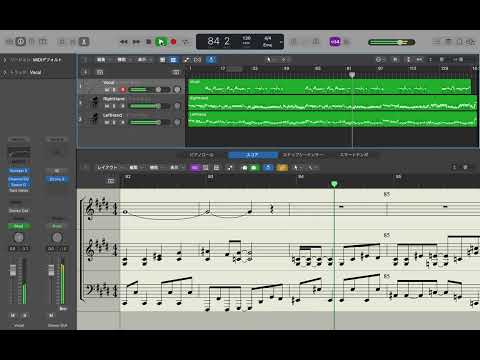Adjust the master volume slider
The image size is (480, 360).
(x=391, y=42)
